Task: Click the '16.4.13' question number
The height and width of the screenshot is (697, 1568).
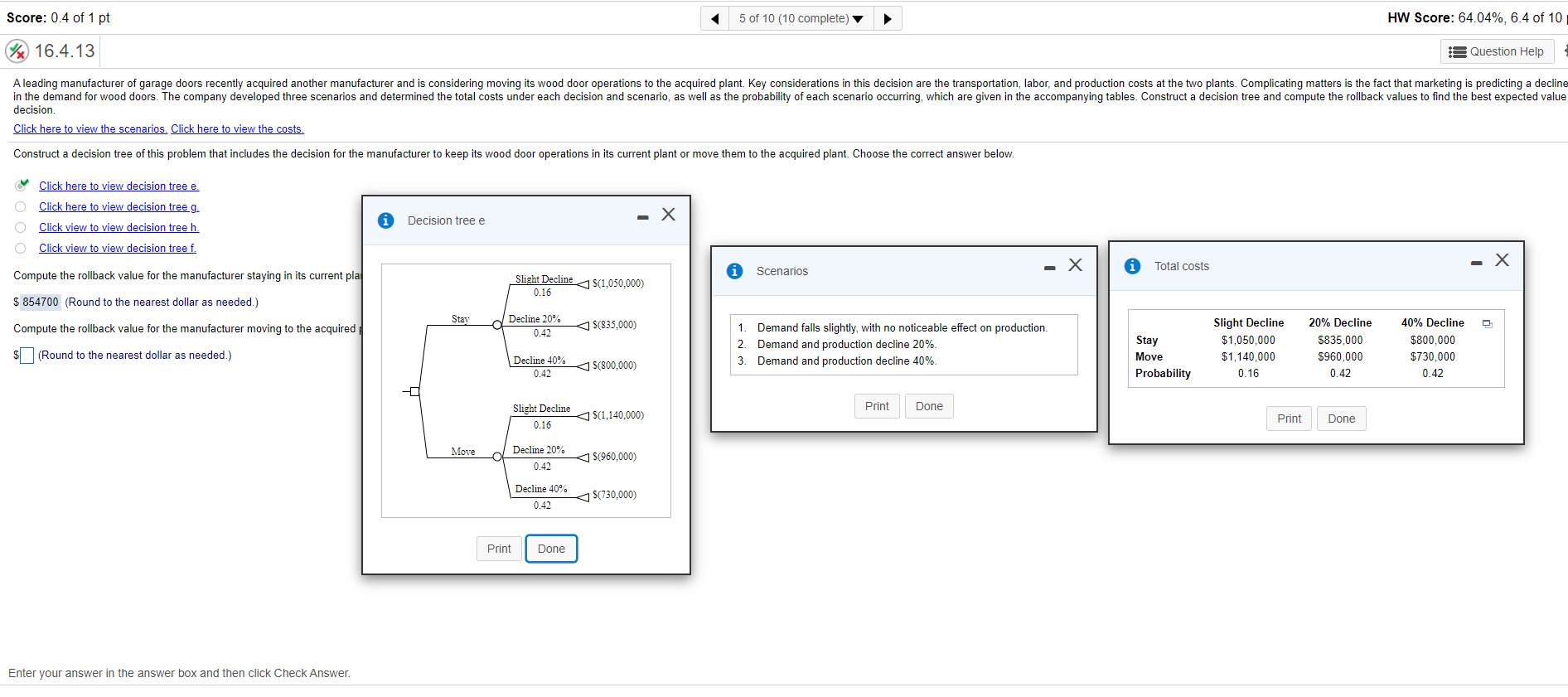Action: pyautogui.click(x=65, y=51)
